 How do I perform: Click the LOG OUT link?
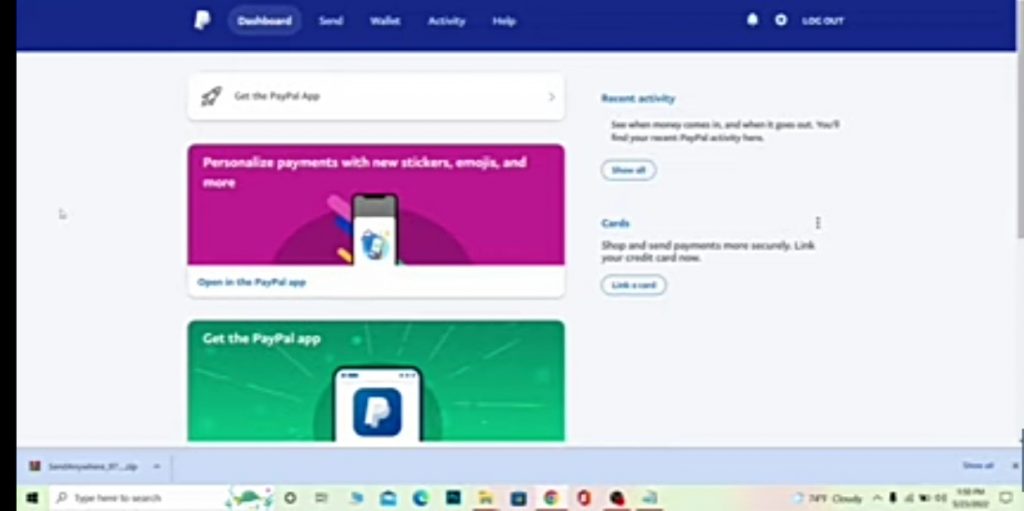(823, 21)
